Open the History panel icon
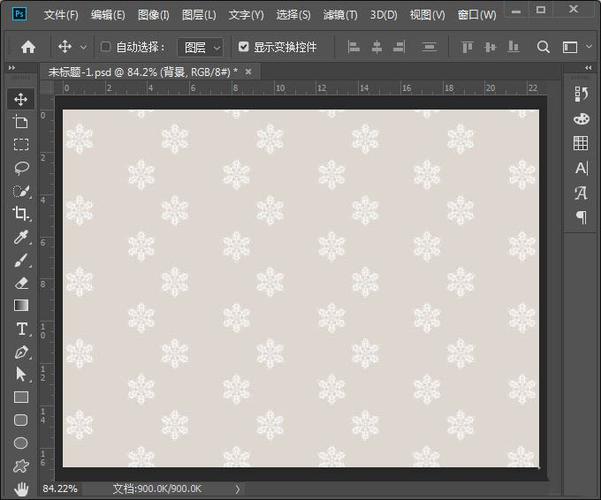The image size is (601, 500). click(x=581, y=94)
